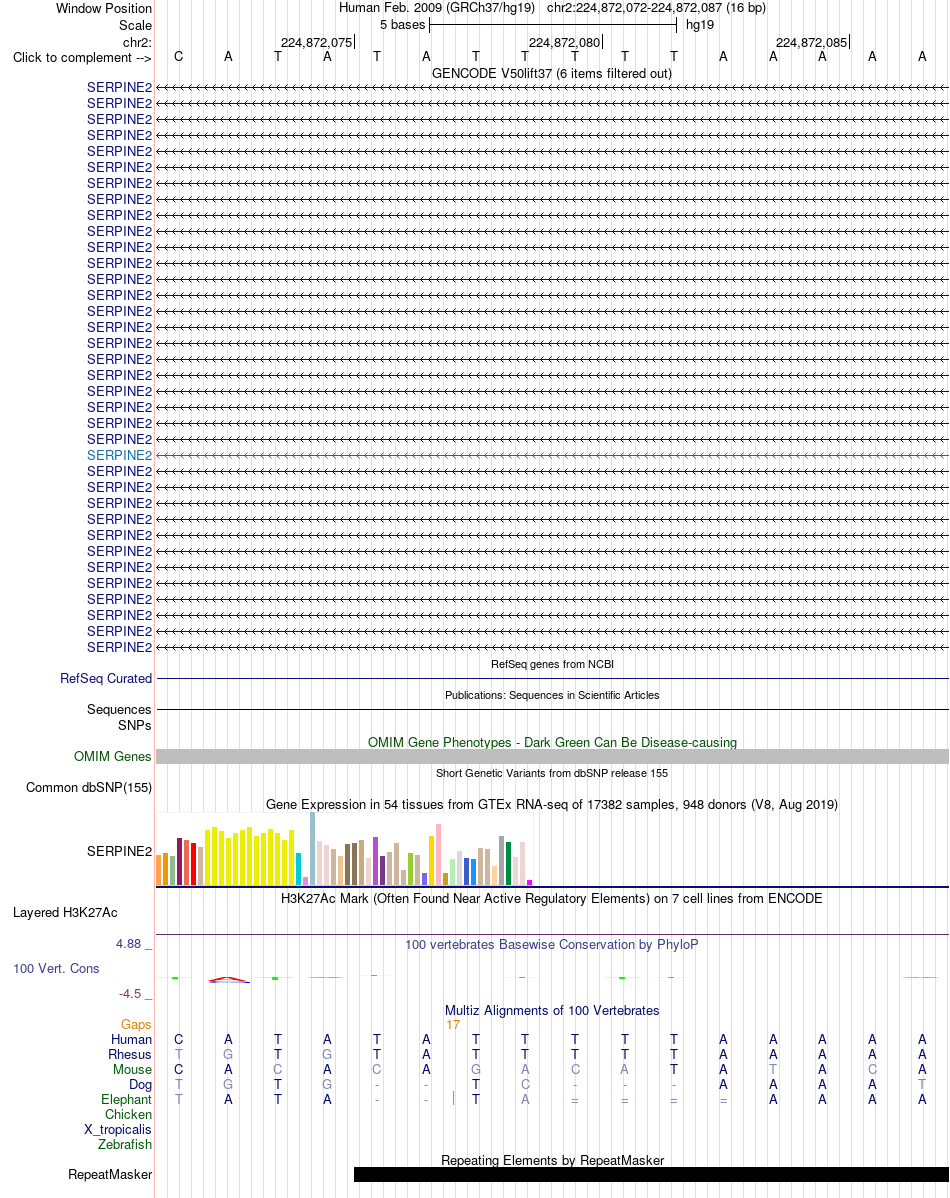
Task: Click the hg19 label beside the scale bar
Action: pyautogui.click(x=700, y=24)
